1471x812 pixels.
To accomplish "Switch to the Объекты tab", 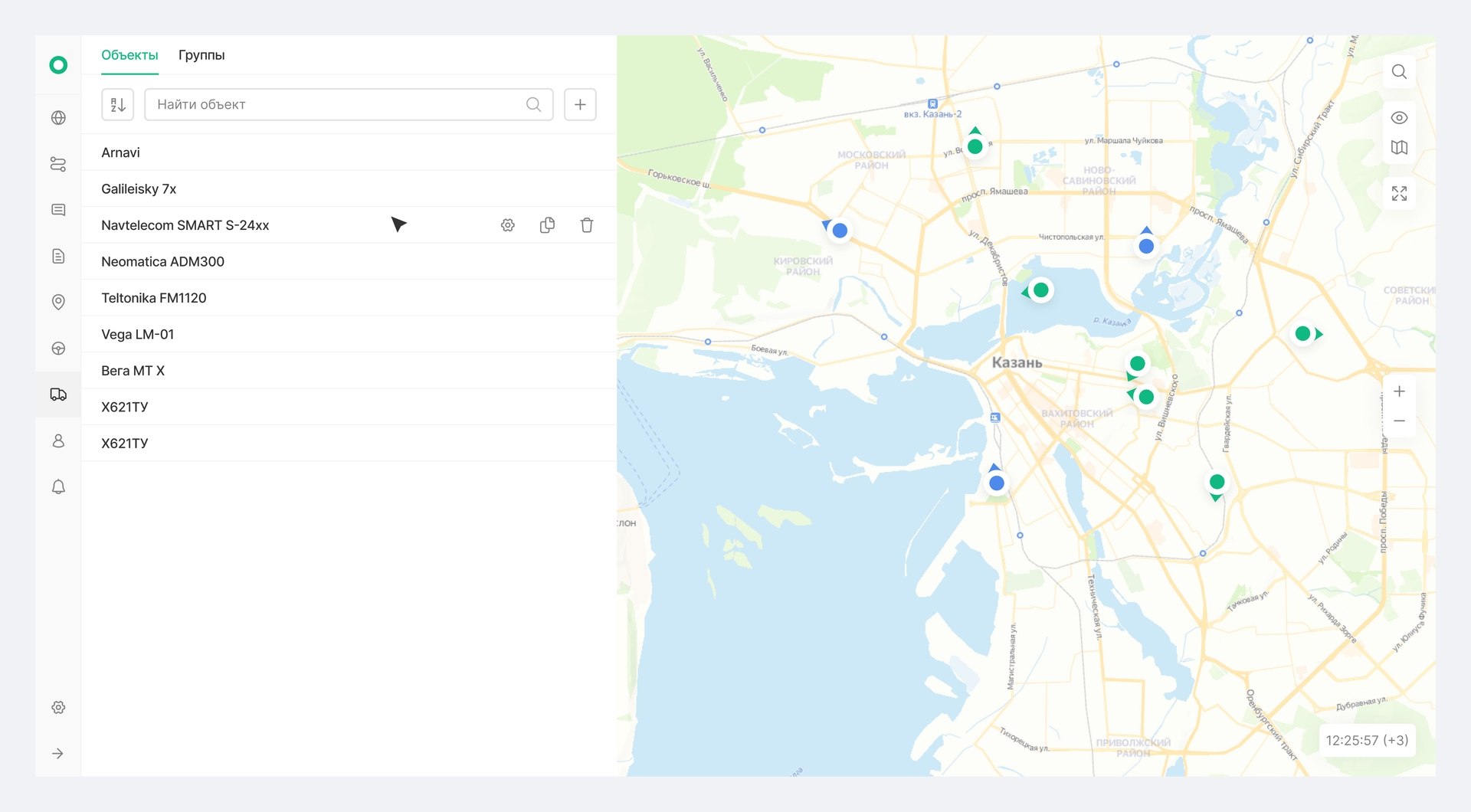I will [x=129, y=55].
